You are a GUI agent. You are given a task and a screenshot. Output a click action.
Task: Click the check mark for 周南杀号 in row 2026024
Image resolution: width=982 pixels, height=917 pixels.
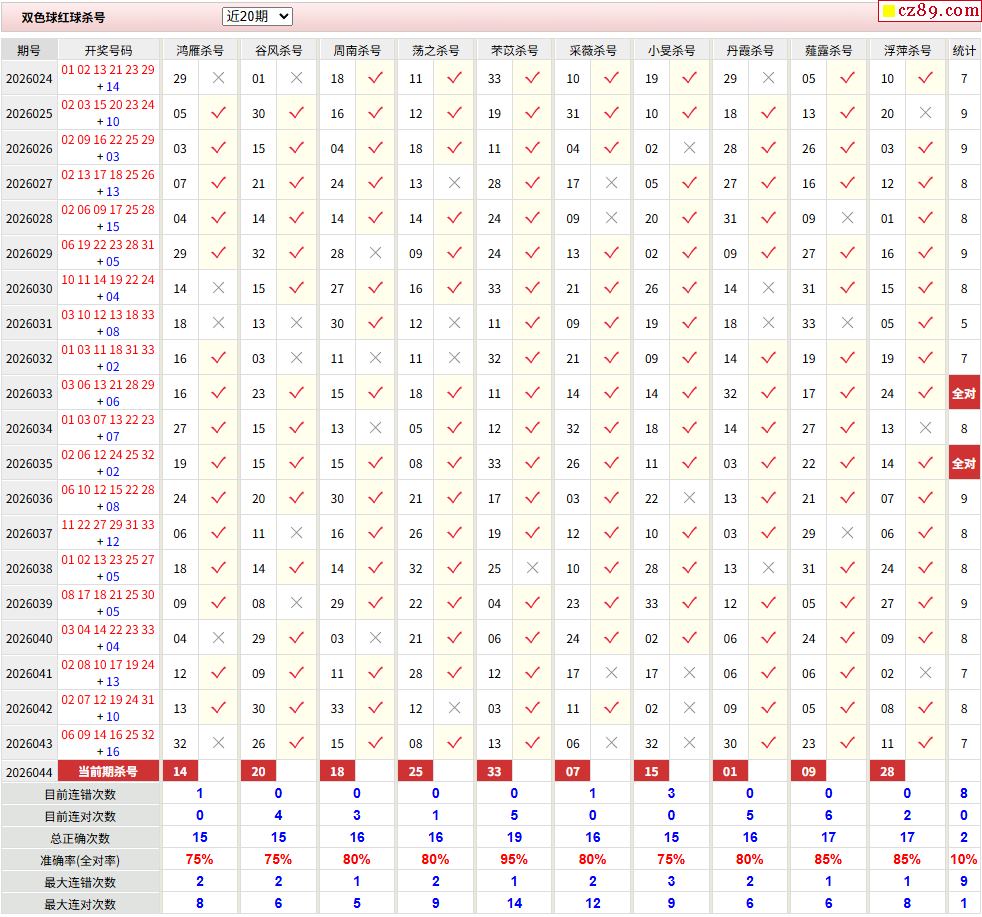click(375, 78)
